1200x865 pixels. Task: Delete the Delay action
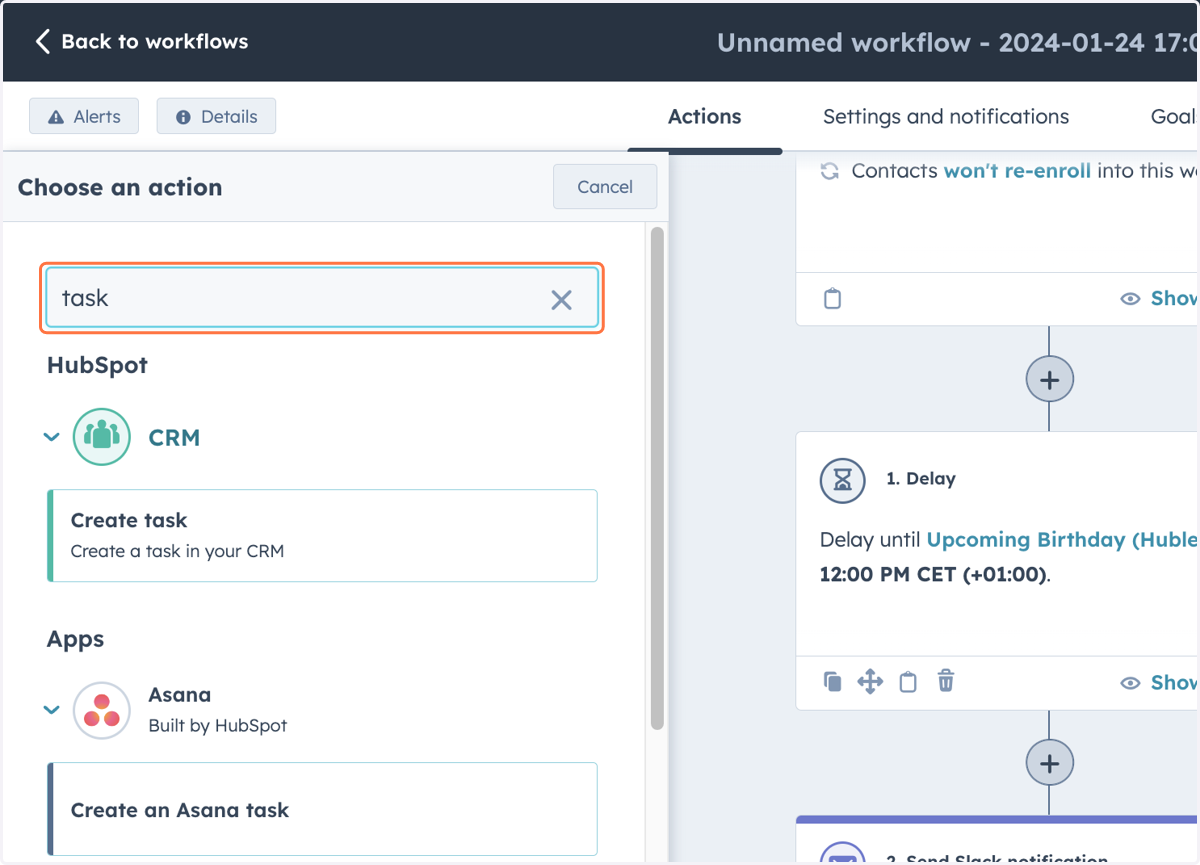point(945,682)
